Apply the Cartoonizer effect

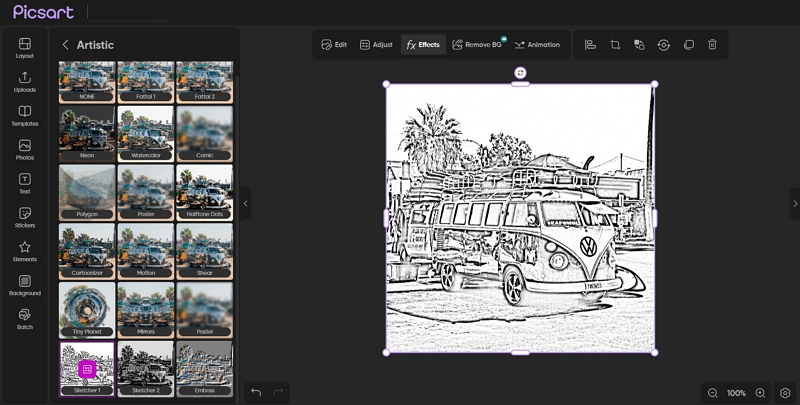coord(87,251)
